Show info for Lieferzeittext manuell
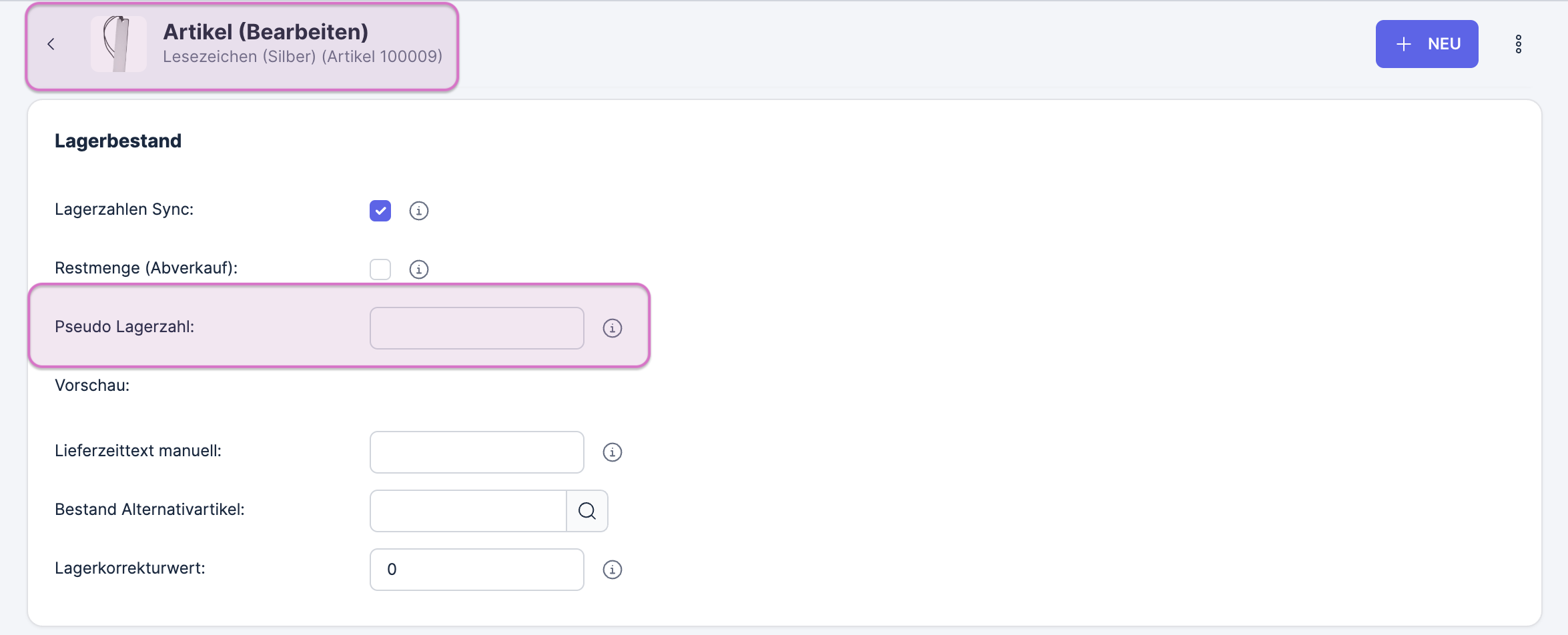Screen dimensions: 1568x635 (x=612, y=452)
